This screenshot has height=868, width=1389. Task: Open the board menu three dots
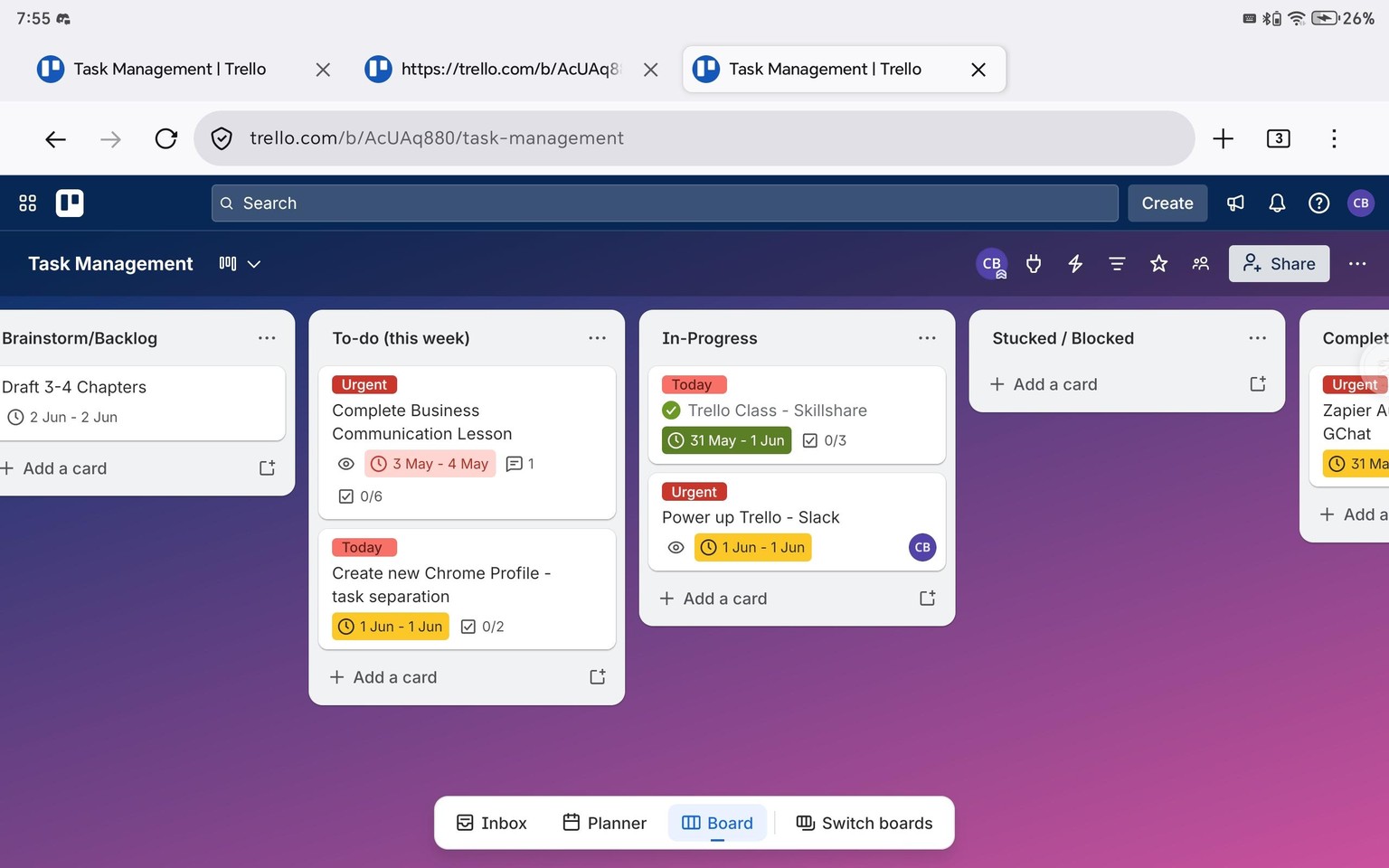click(1357, 264)
